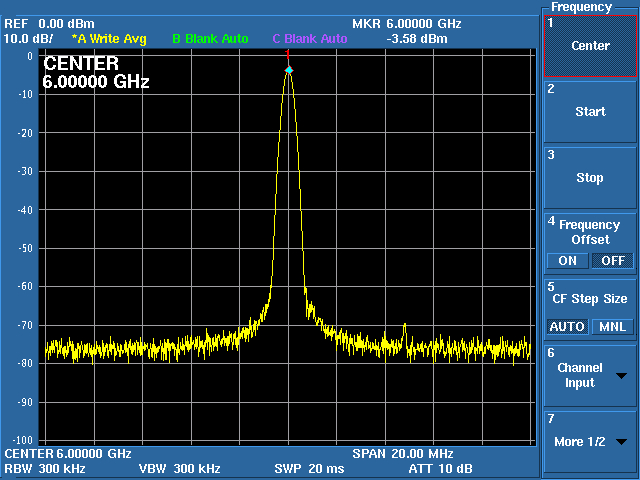Select the Stop frequency softkey
Viewport: 640px width, 480px height.
pyautogui.click(x=589, y=177)
